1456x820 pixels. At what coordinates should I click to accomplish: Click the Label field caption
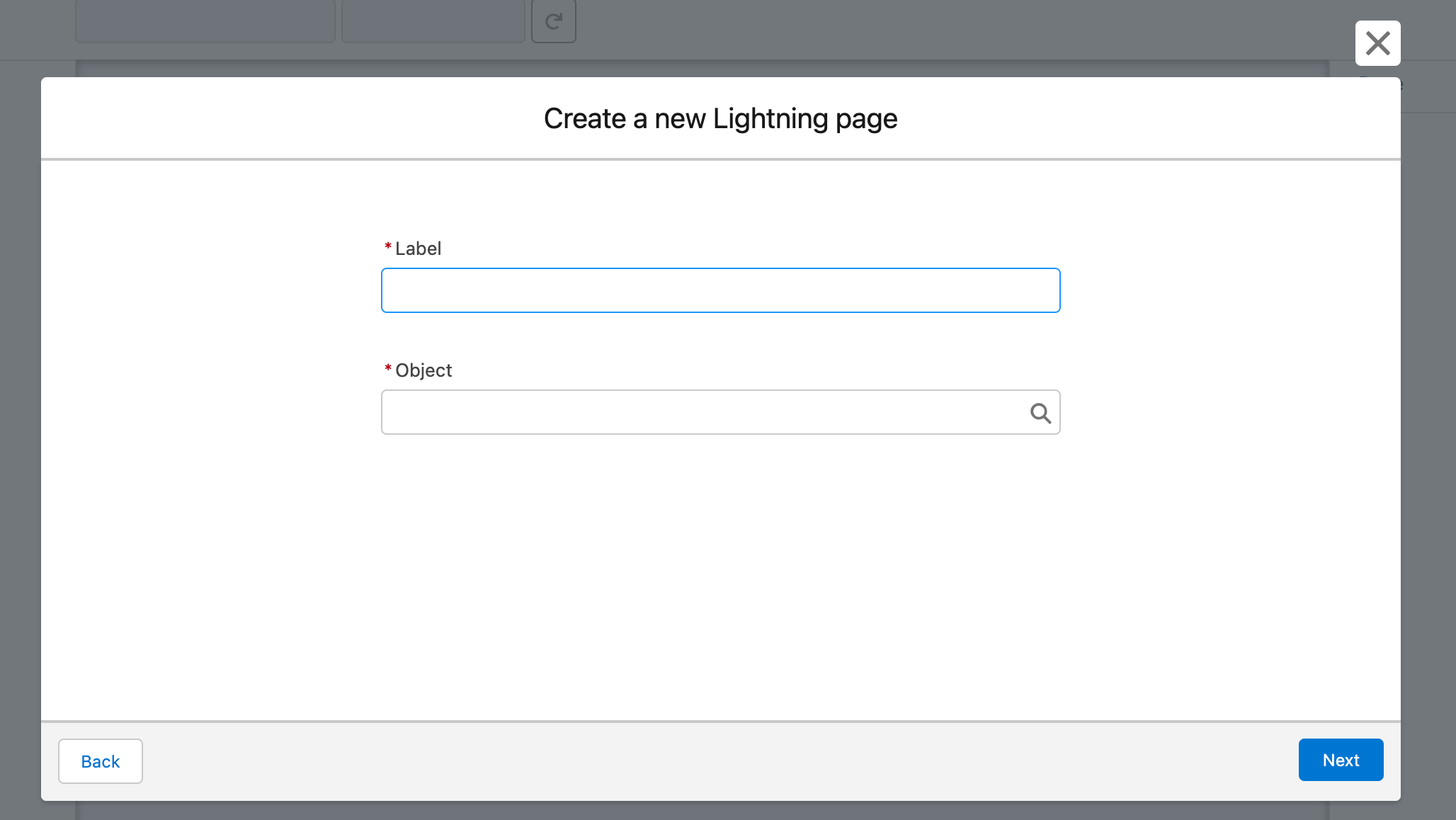[418, 249]
